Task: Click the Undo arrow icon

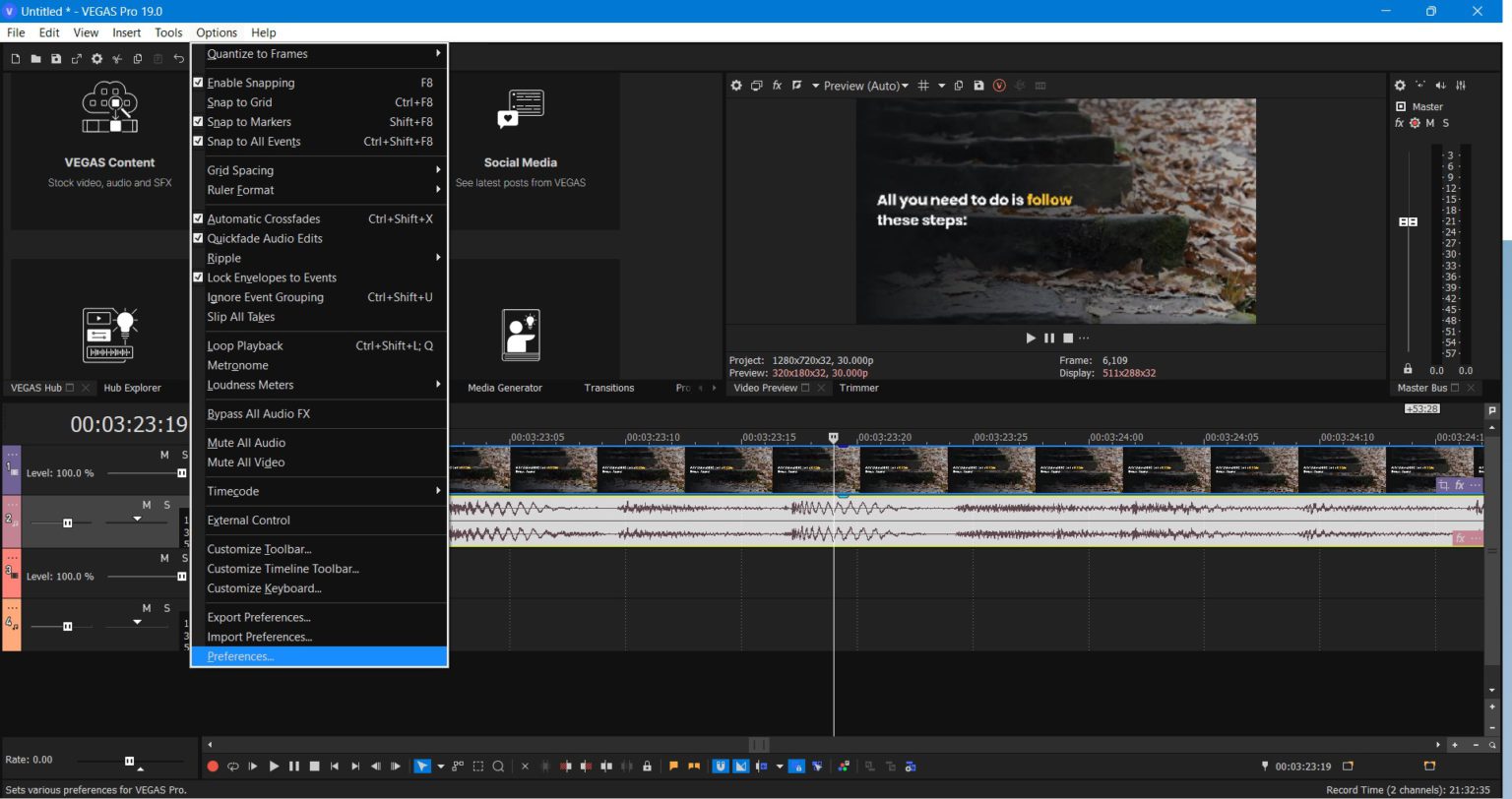Action: [178, 59]
